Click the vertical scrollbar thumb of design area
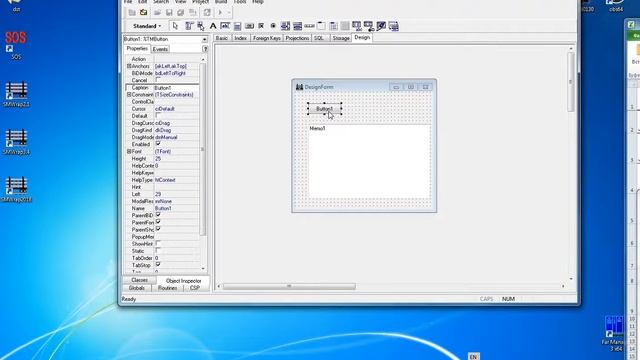This screenshot has width=640, height=360. (571, 82)
